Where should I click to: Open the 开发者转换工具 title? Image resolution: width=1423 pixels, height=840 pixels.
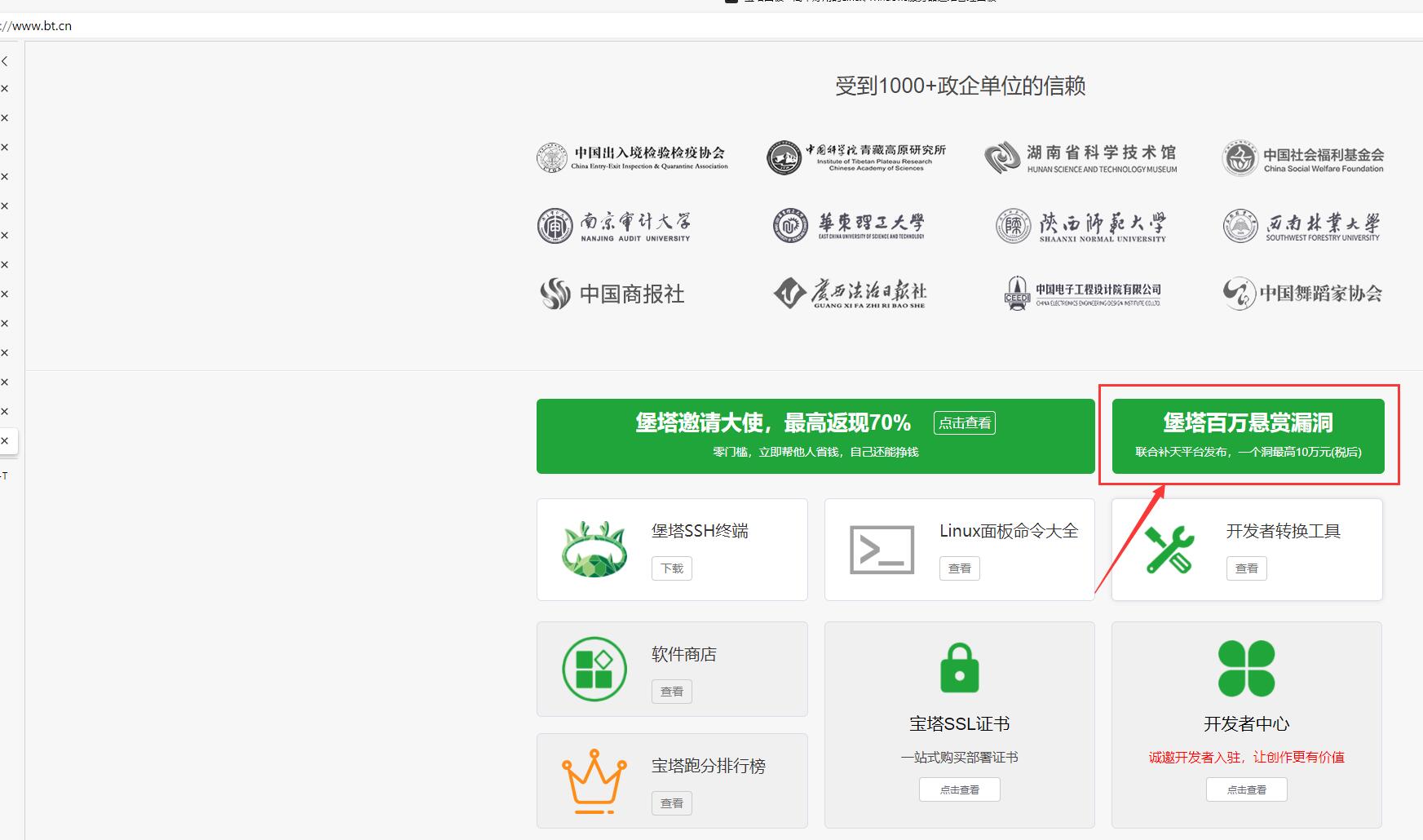[1284, 531]
